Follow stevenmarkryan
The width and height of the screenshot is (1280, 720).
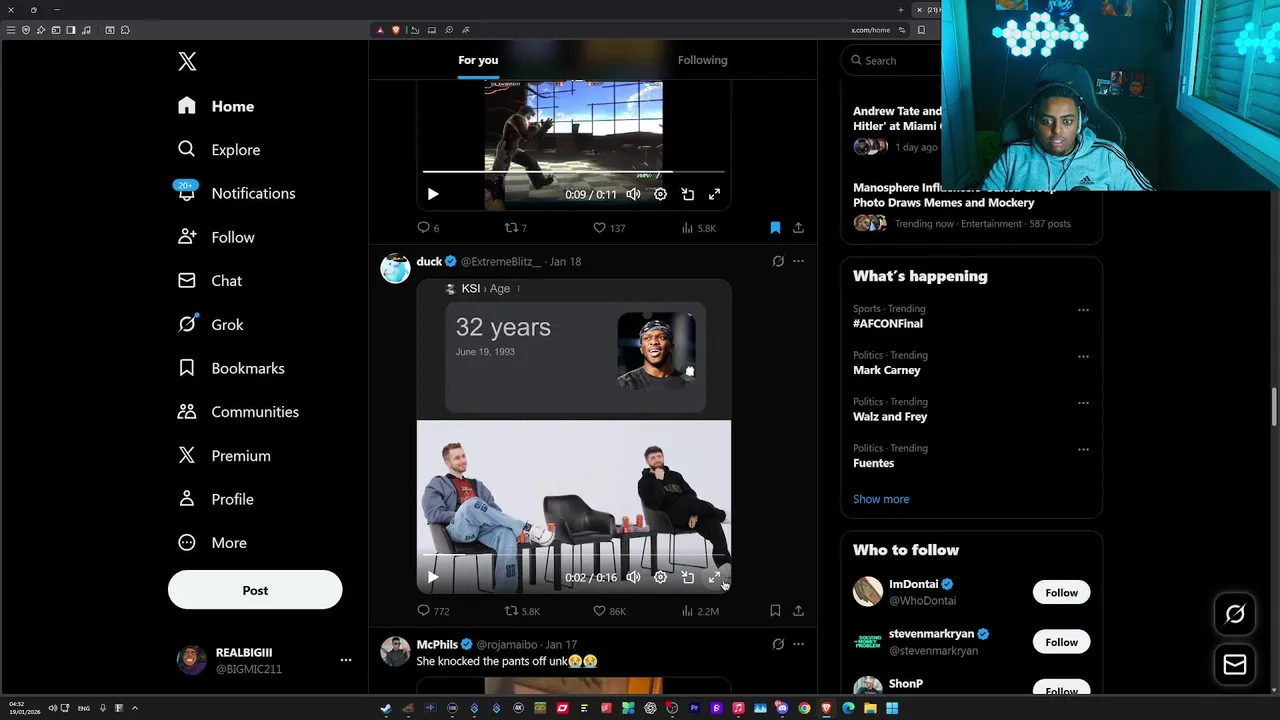tap(1061, 642)
